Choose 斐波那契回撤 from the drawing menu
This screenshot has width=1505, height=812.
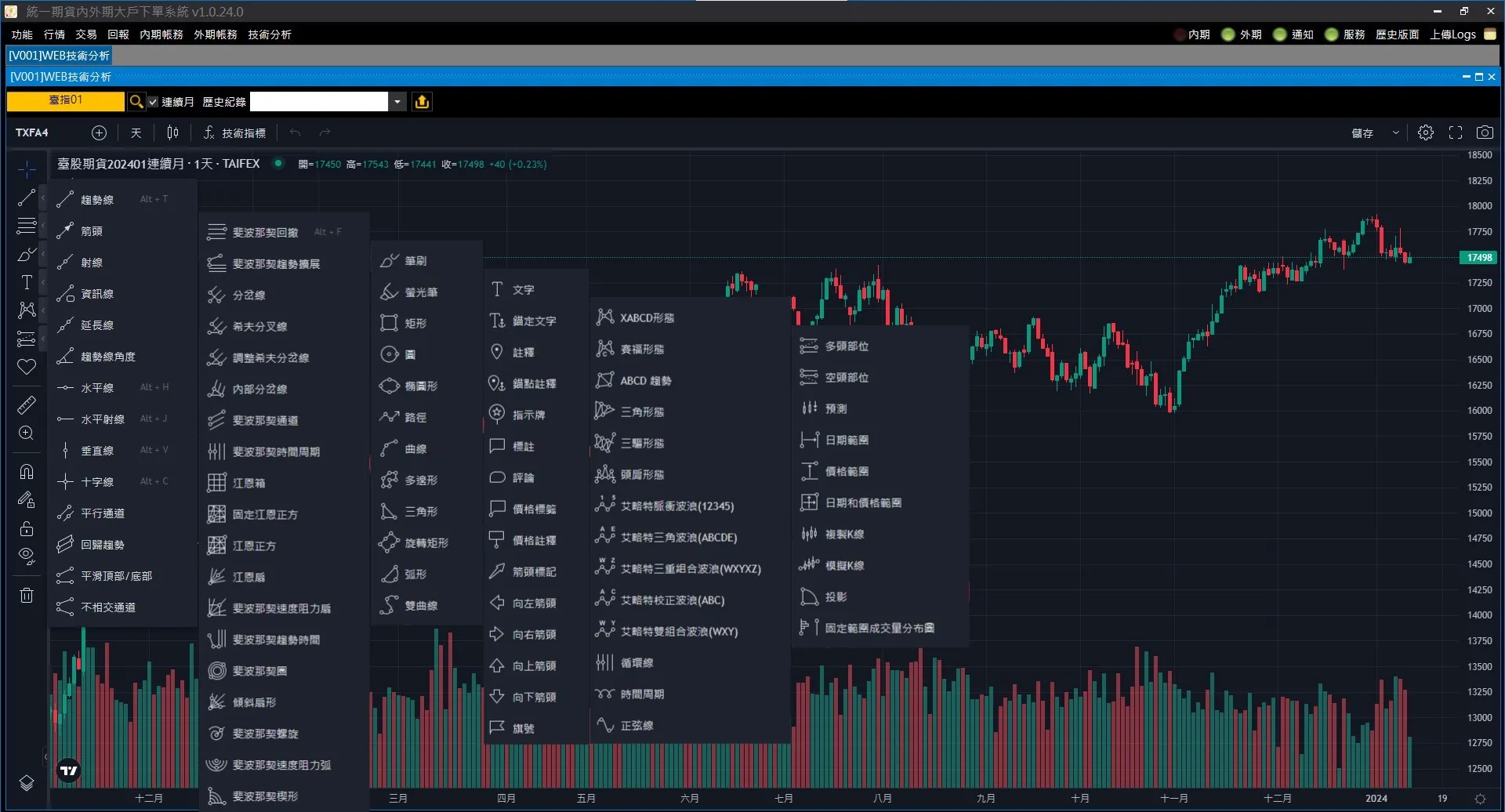265,232
